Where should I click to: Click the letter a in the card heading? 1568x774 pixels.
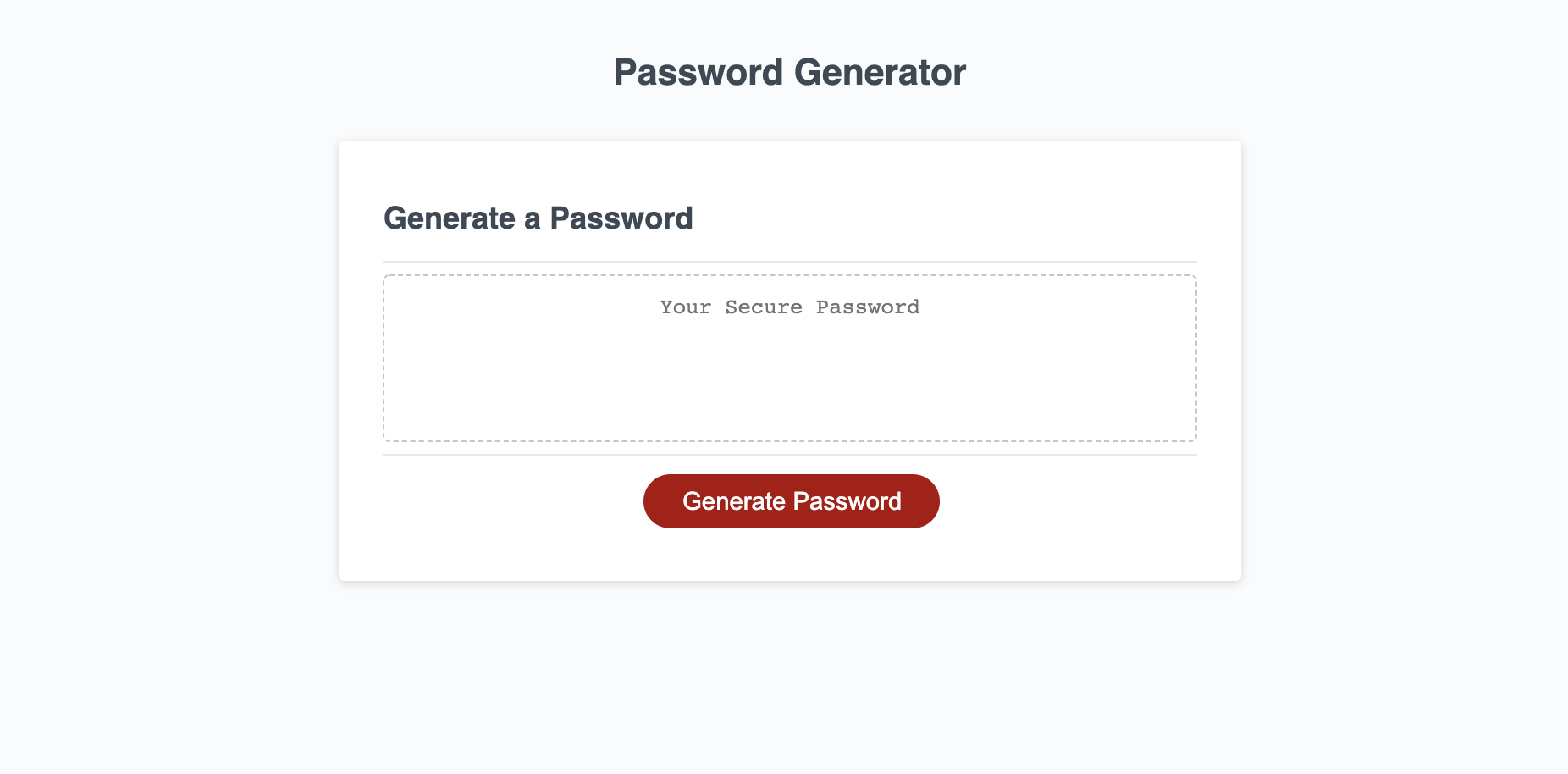(532, 220)
